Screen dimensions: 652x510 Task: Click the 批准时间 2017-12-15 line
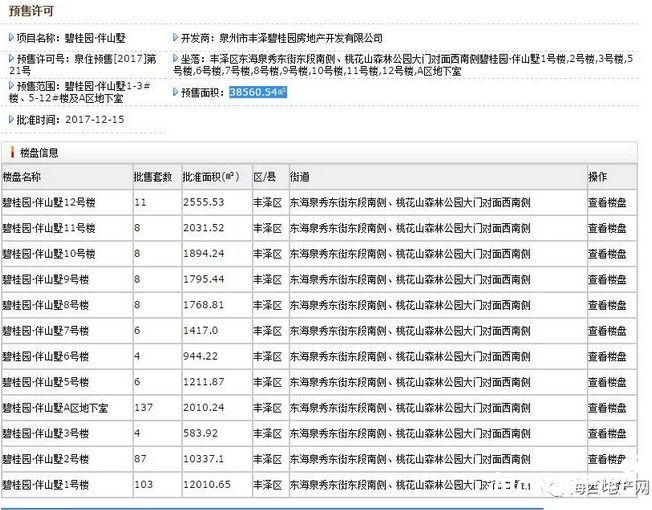pyautogui.click(x=67, y=120)
